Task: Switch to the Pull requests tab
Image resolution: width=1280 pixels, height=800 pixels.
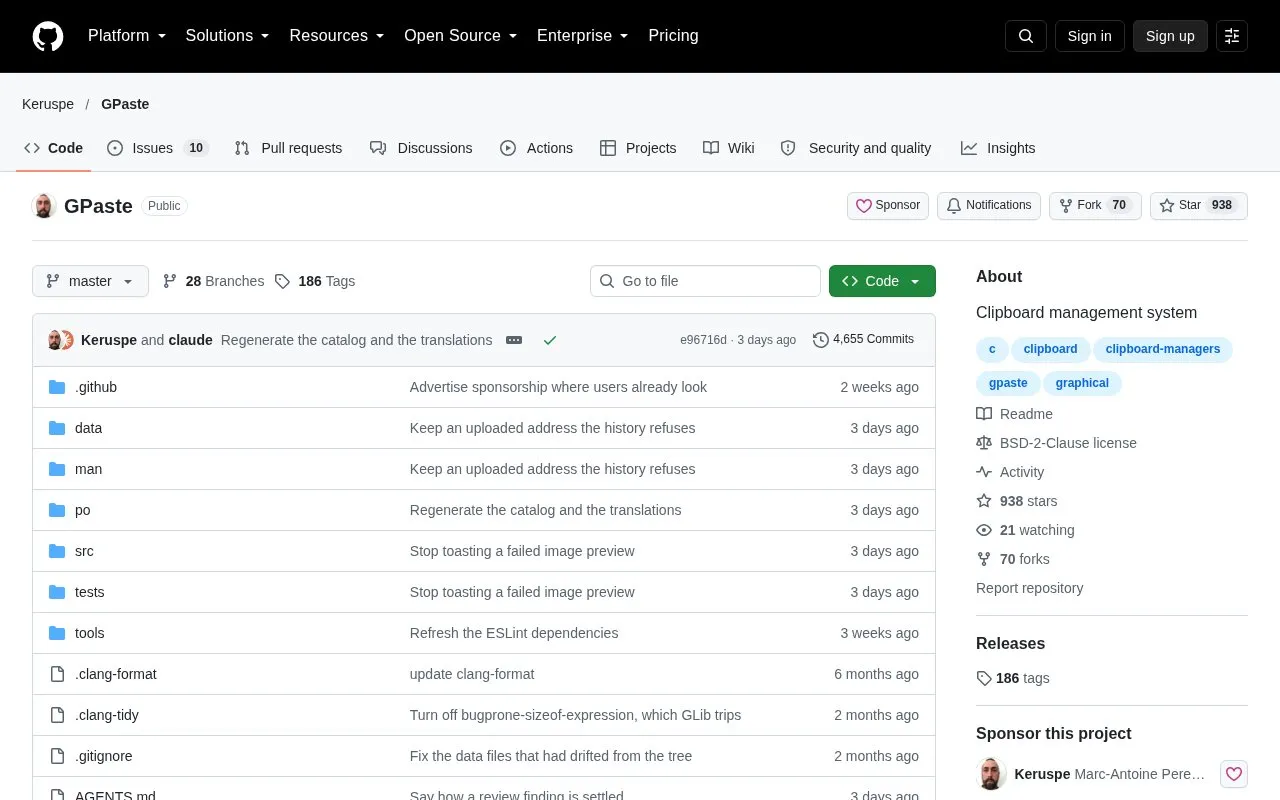Action: point(288,148)
